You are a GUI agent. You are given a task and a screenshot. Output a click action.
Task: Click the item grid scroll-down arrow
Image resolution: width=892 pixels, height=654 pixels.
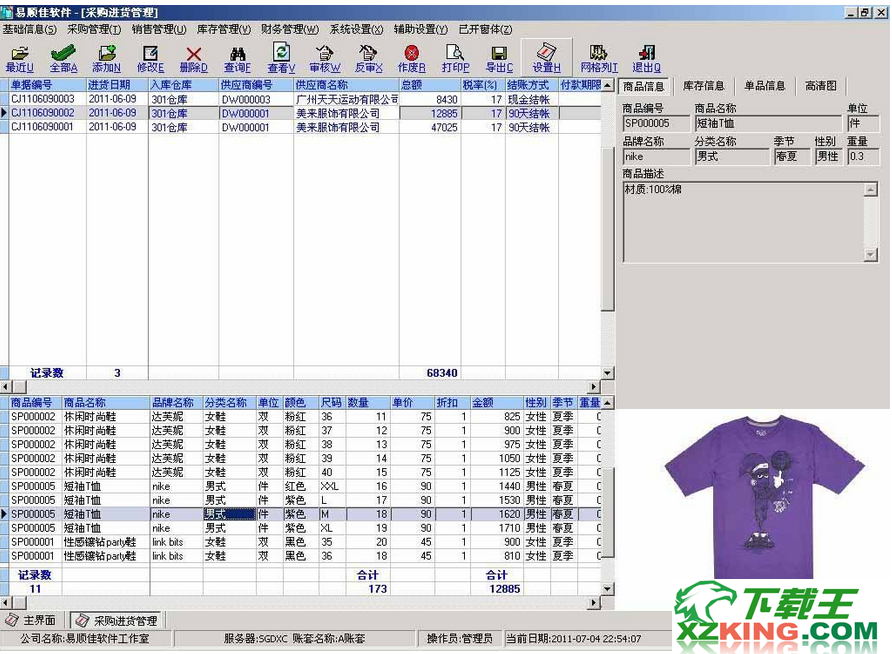pyautogui.click(x=608, y=589)
